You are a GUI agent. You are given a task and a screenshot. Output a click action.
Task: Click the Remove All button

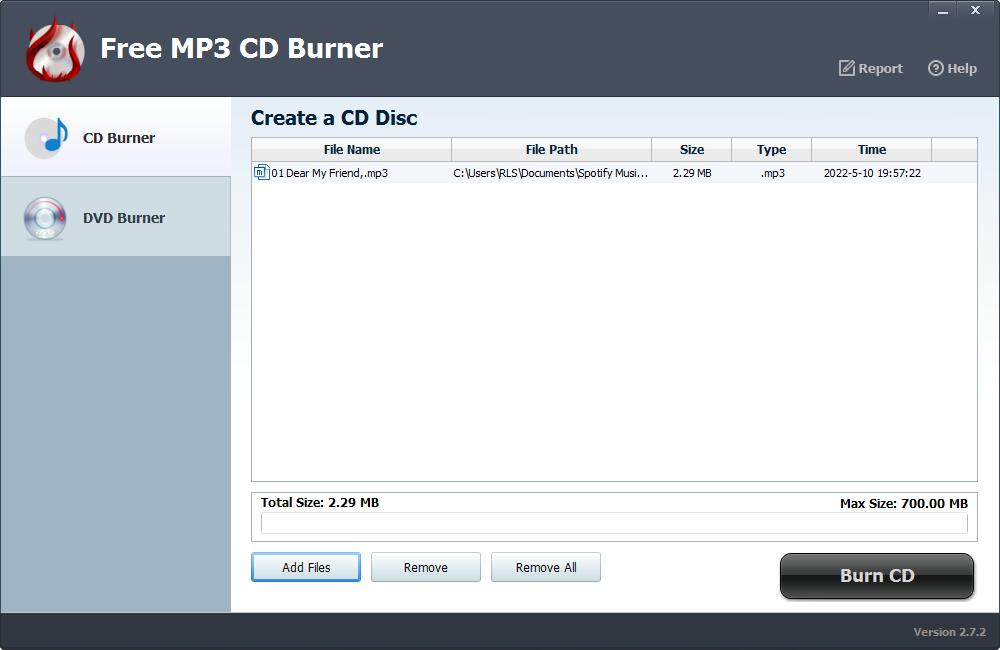(546, 567)
